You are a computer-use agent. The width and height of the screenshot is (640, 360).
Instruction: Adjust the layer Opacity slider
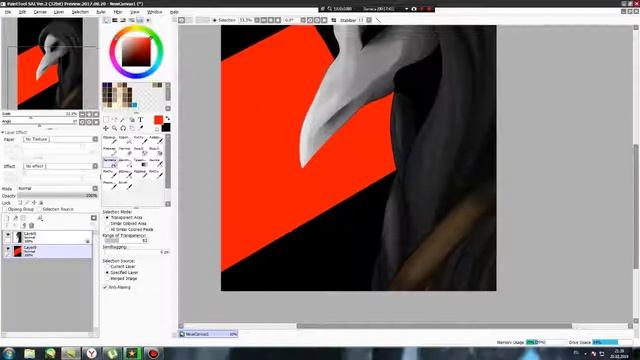[x=58, y=196]
